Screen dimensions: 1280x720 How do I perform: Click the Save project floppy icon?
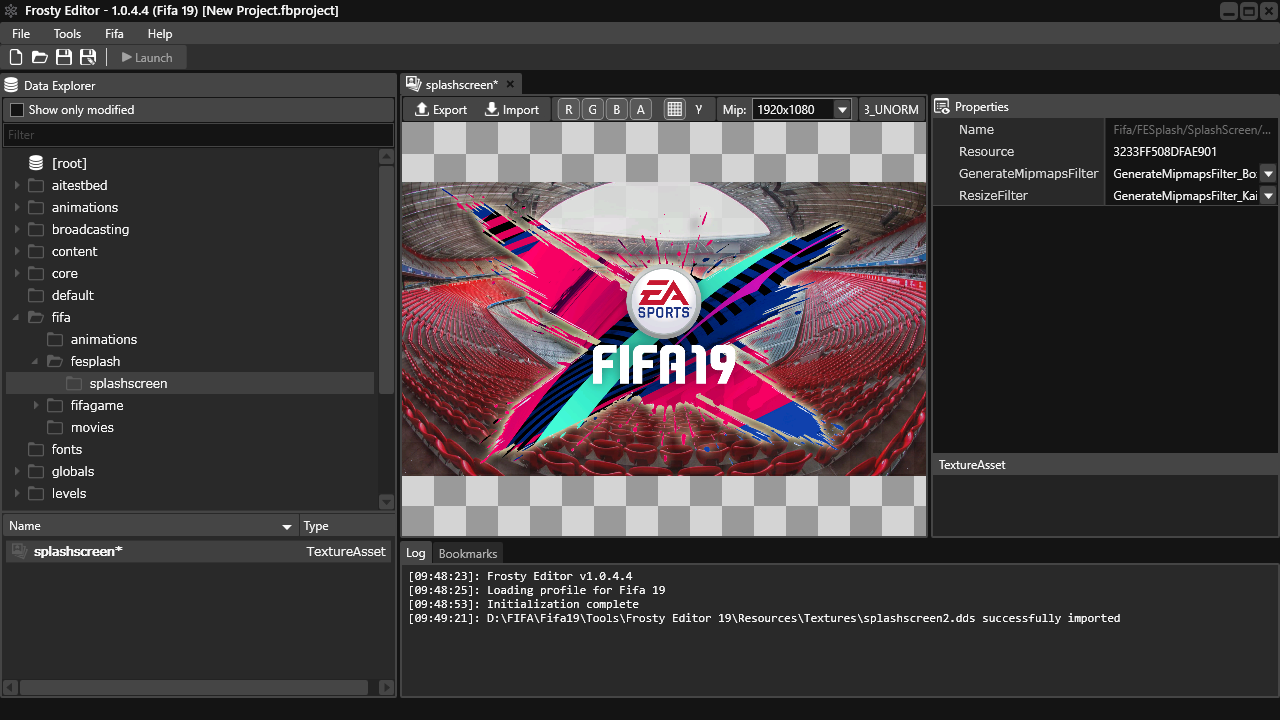click(x=64, y=57)
